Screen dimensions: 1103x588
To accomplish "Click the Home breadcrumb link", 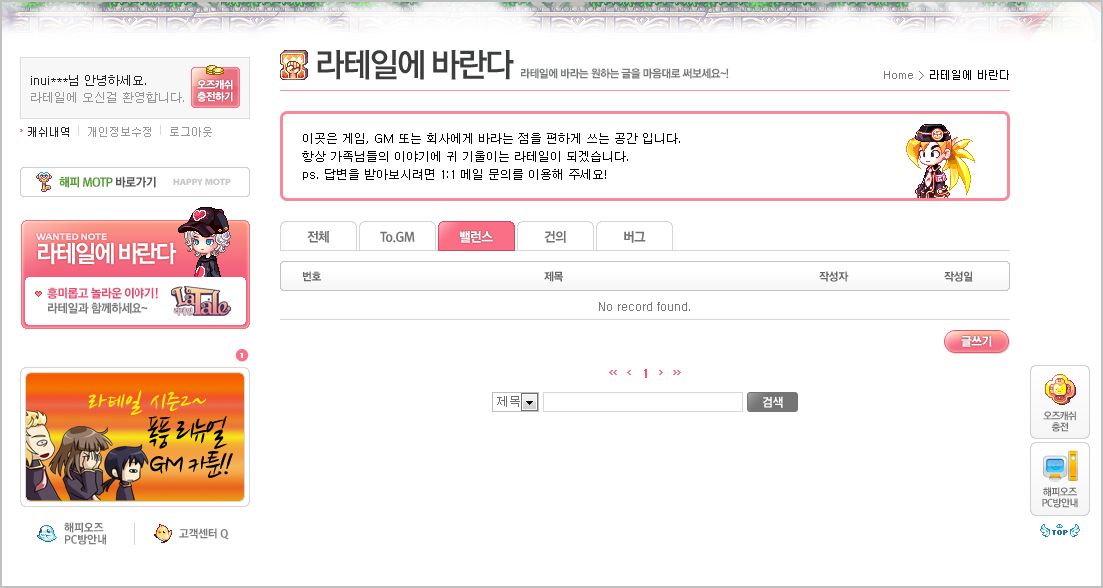I will coord(897,75).
